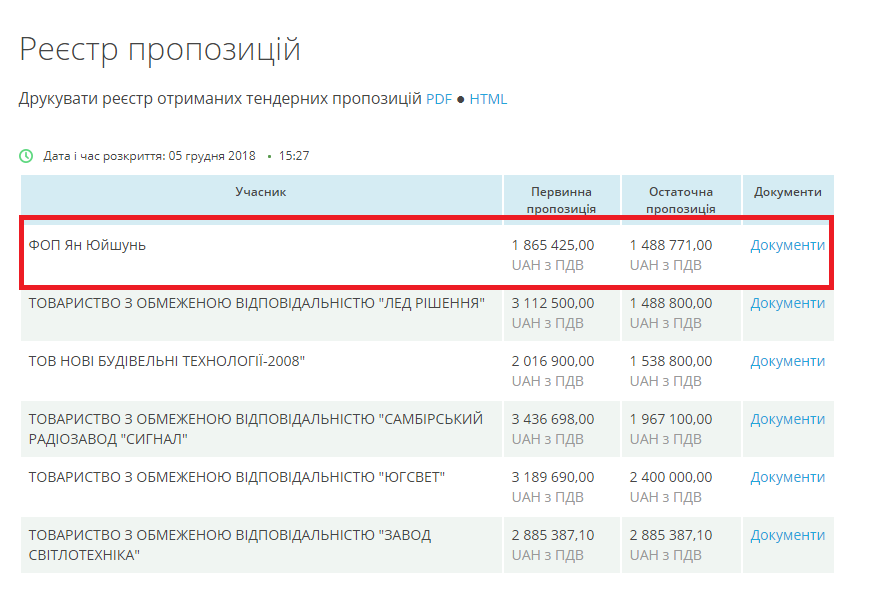
Task: Open Документи for "ЗАВОД СВІТЛОТЕХНІКА"
Action: point(787,535)
